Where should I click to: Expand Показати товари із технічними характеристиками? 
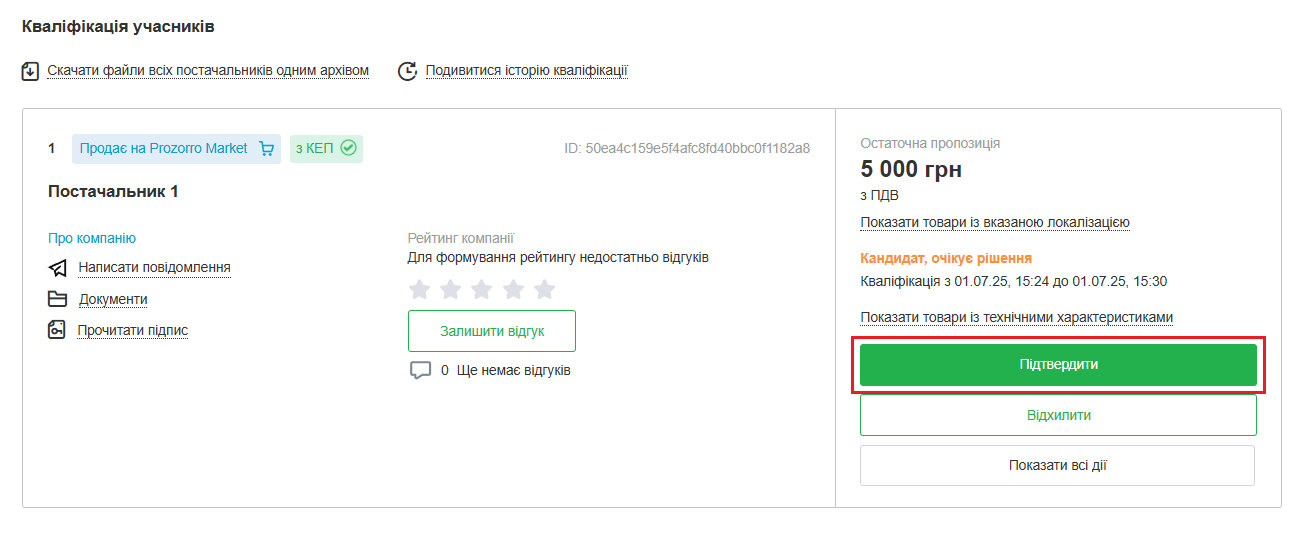[x=1016, y=318]
